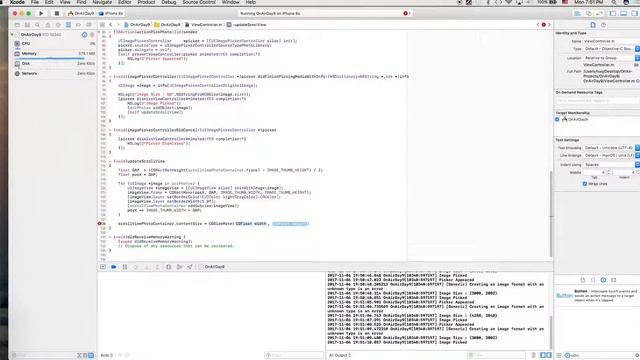Toggle breakpoints activation in debug bar
Screen dimensions: 640x360
point(114,267)
